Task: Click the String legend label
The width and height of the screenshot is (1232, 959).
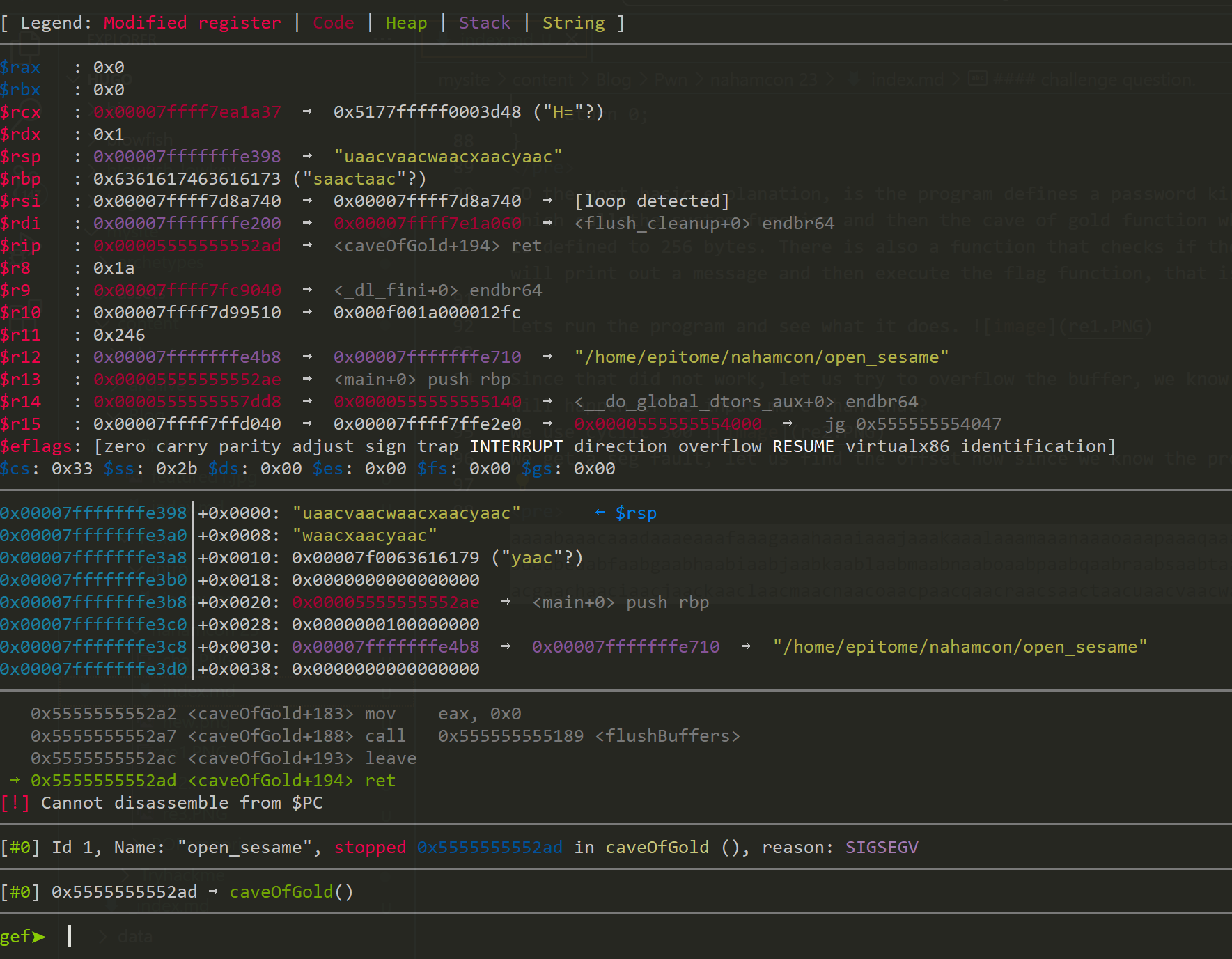Action: [574, 23]
